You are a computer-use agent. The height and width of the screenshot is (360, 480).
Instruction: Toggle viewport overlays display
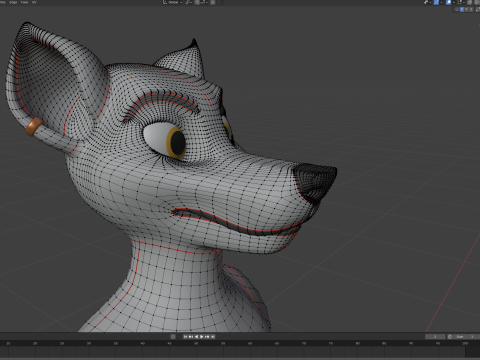point(448,2)
